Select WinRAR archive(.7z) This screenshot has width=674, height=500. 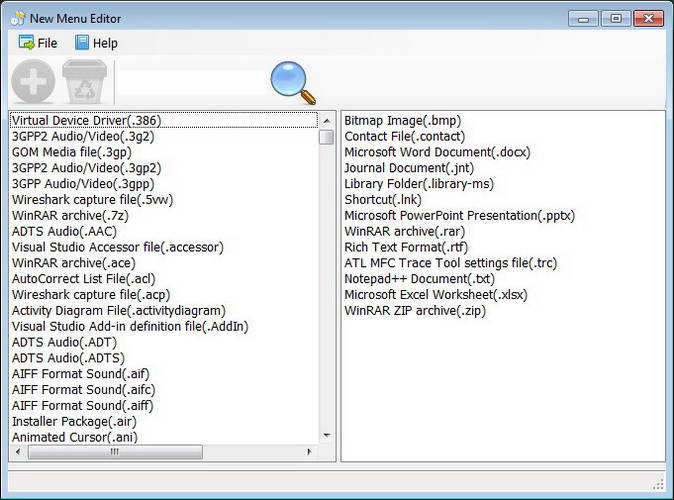(164, 215)
